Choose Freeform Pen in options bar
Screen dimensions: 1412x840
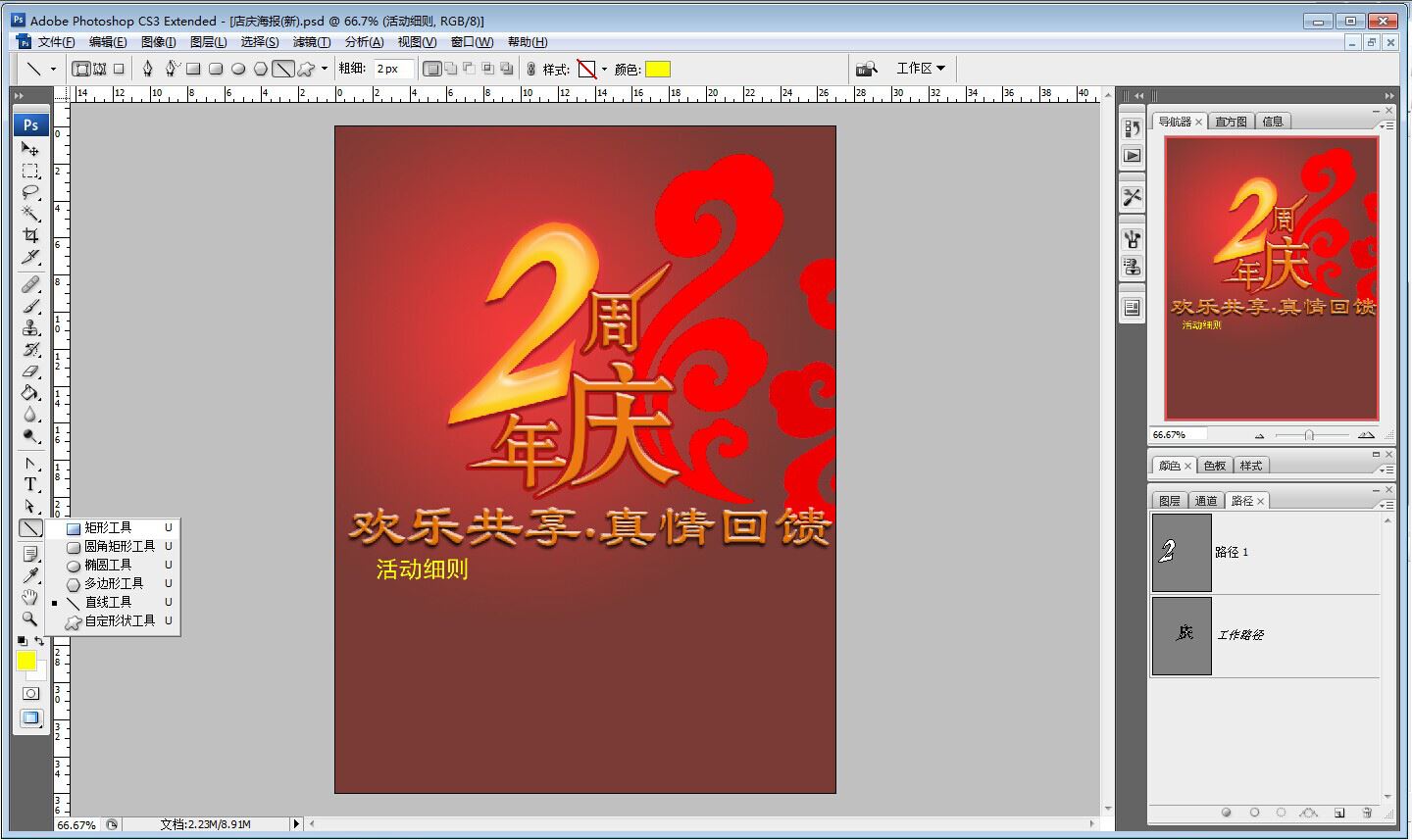(x=171, y=69)
